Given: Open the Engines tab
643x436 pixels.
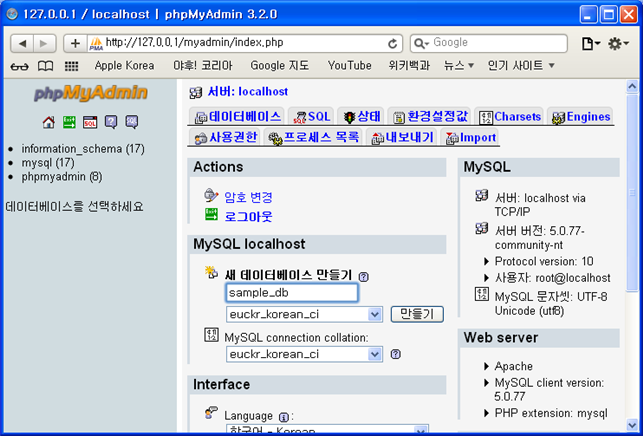Looking at the screenshot, I should 580,116.
